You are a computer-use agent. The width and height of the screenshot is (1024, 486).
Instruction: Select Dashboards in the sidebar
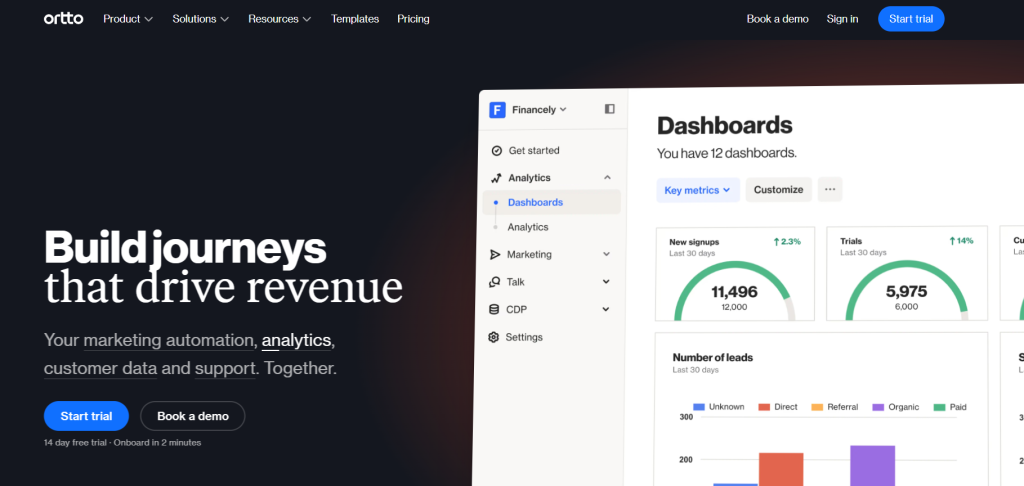(535, 203)
